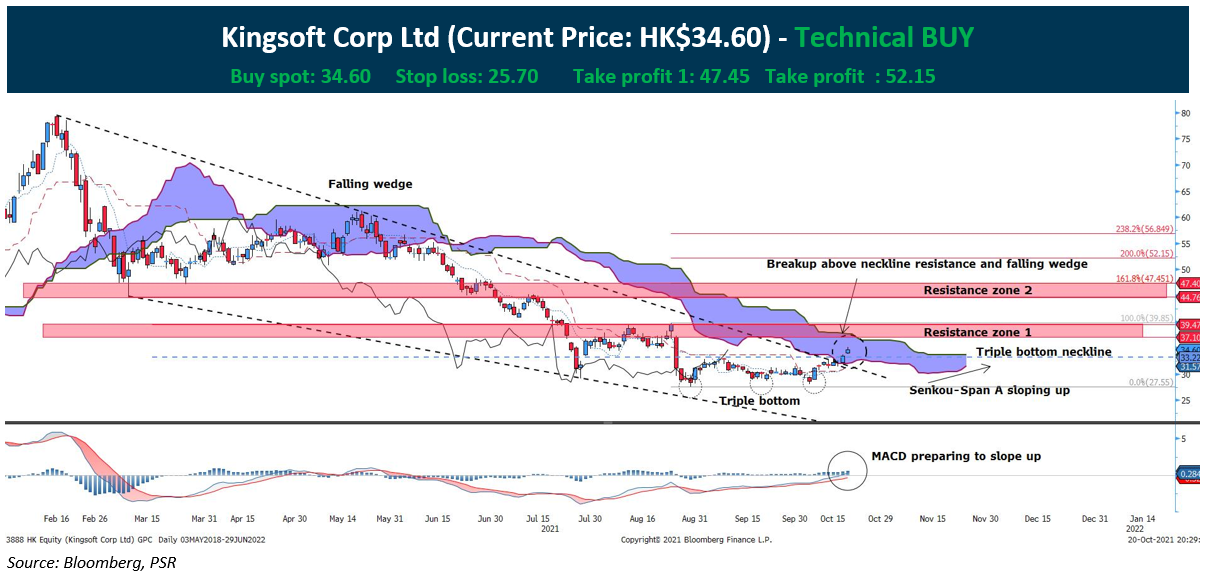Screen dimensions: 1208x581
Task: Click the 'Oct 29' date label
Action: [883, 520]
